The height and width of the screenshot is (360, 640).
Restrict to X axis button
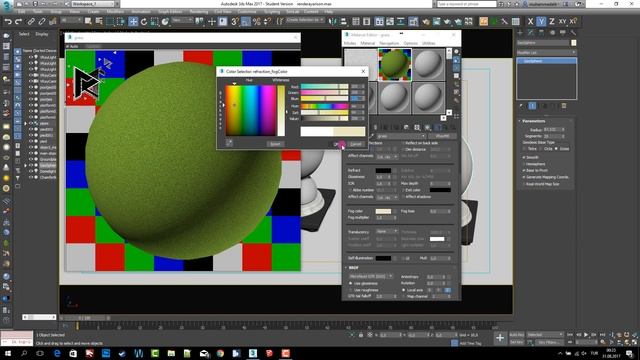click(x=530, y=22)
